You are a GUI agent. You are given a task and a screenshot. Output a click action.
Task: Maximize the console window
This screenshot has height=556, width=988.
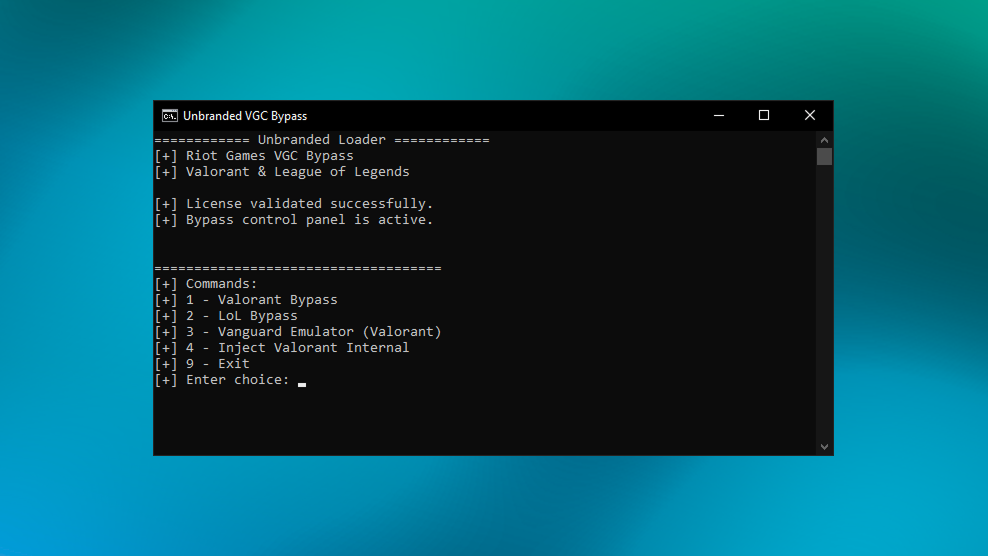tap(764, 115)
